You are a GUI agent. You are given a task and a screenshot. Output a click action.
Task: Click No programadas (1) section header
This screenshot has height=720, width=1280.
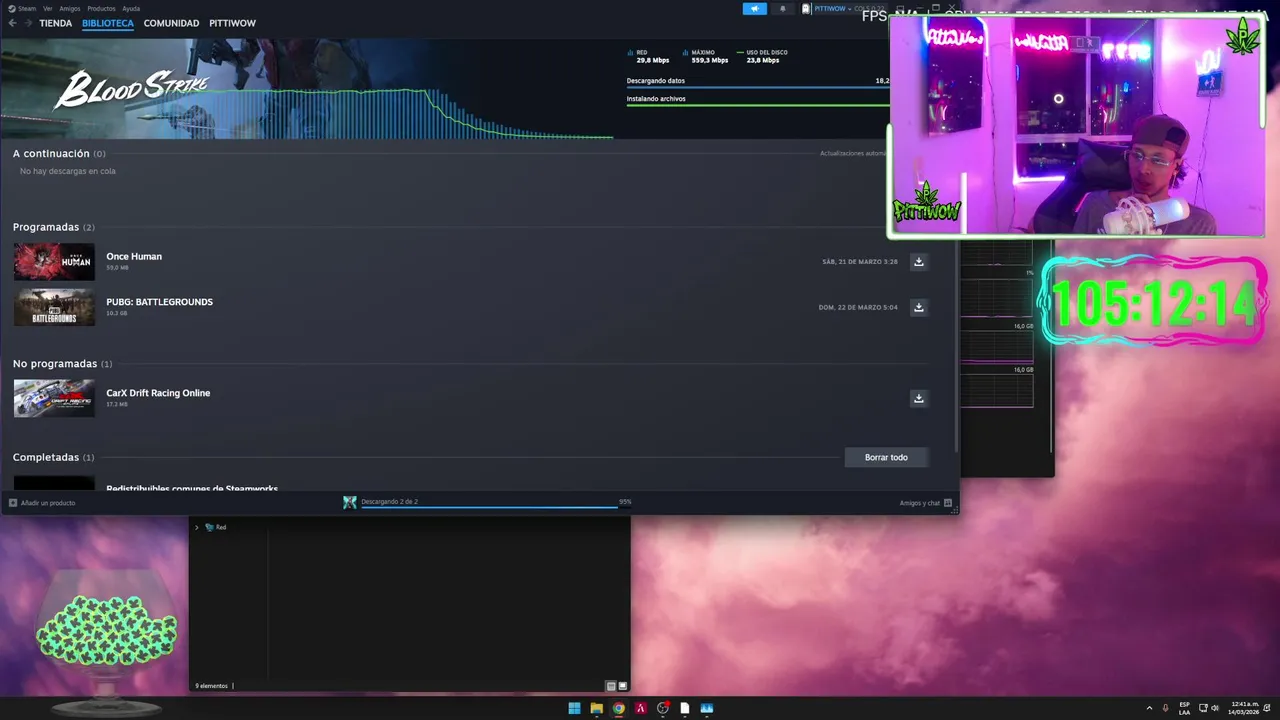click(63, 364)
